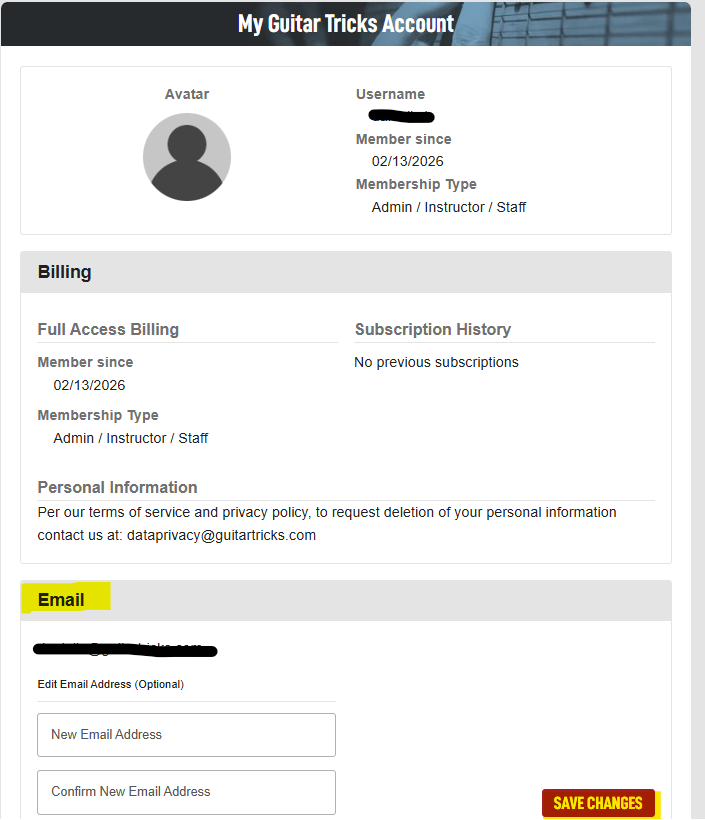
Task: Click the vertical scrollbar on right edge
Action: (698, 410)
